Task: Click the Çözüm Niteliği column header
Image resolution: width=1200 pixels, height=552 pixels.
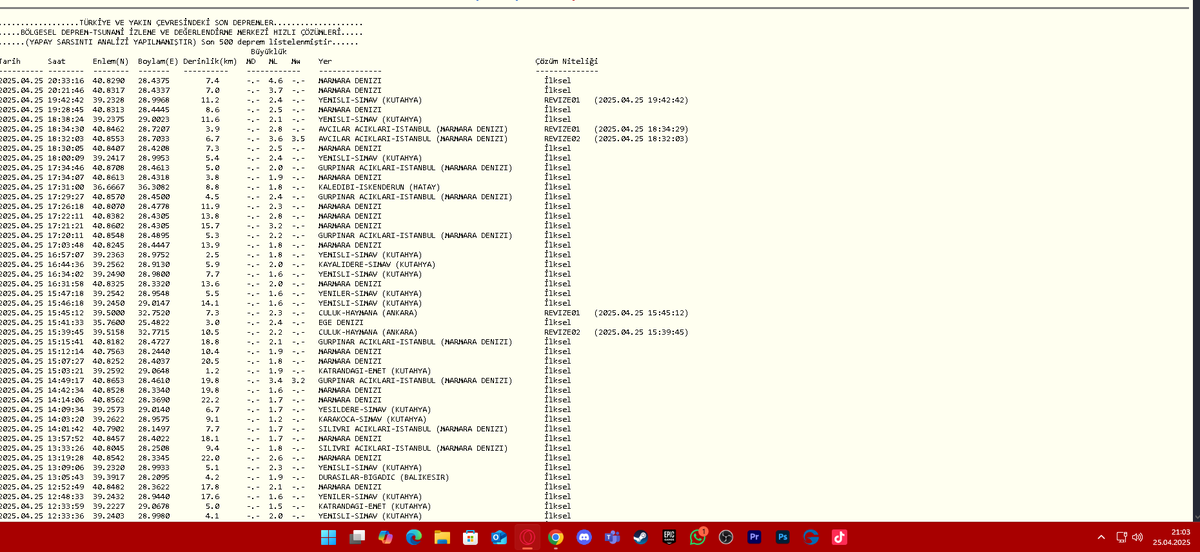Action: [566, 61]
